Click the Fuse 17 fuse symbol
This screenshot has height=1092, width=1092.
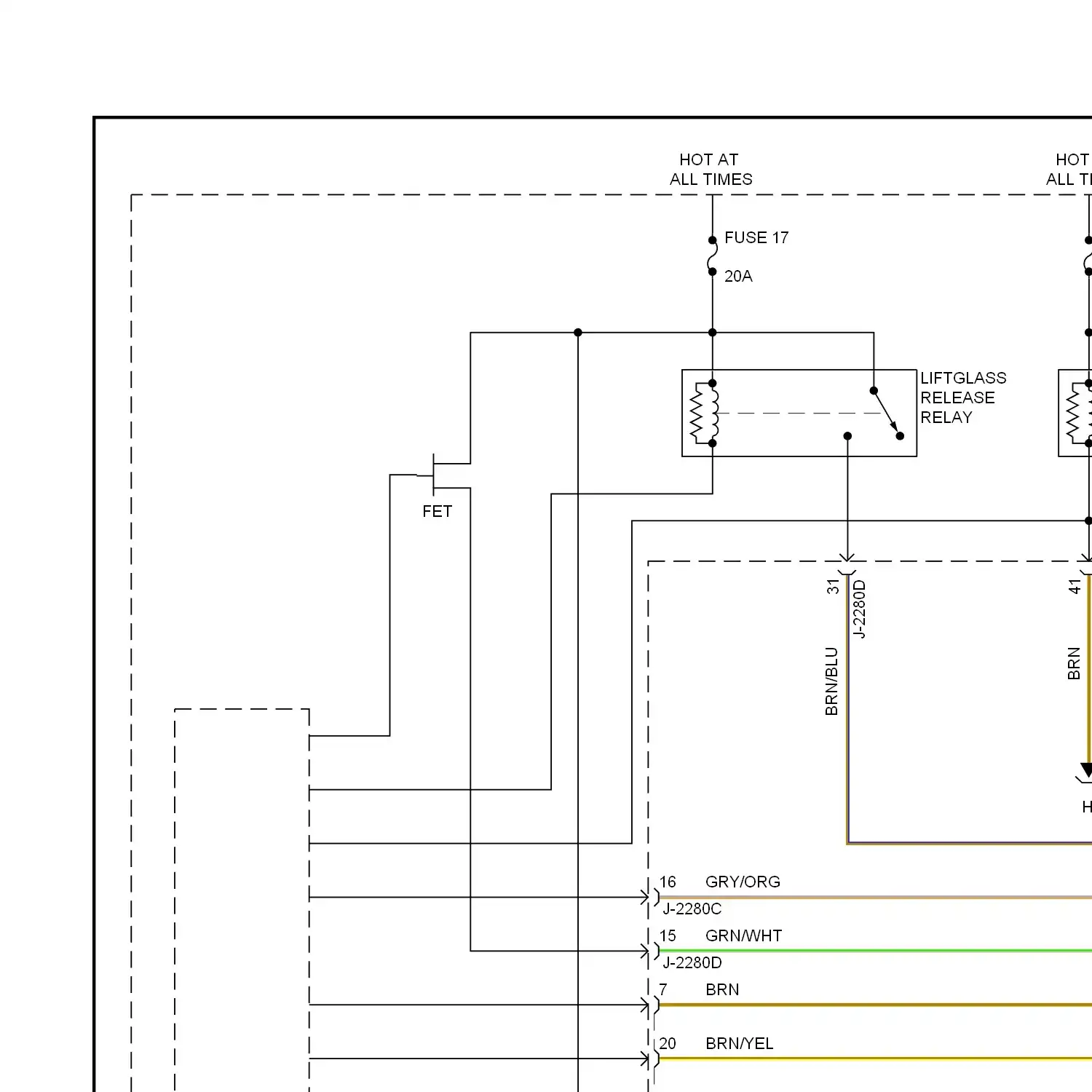(x=712, y=256)
